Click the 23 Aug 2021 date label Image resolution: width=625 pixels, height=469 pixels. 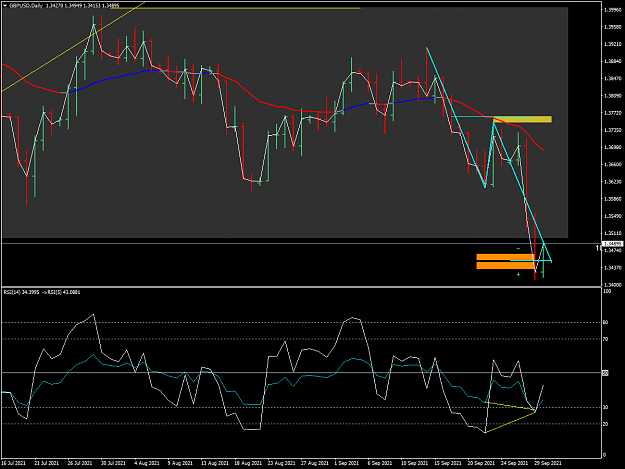coord(281,463)
